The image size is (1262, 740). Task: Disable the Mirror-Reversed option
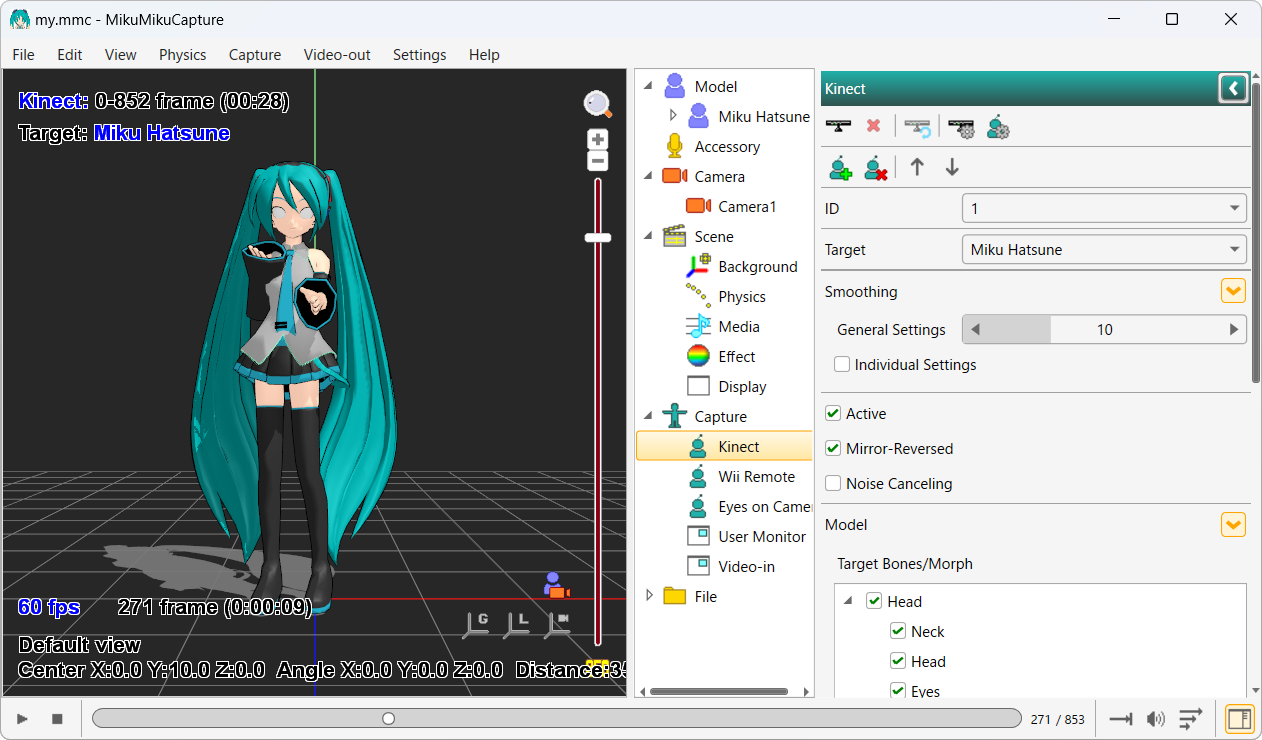click(x=833, y=448)
